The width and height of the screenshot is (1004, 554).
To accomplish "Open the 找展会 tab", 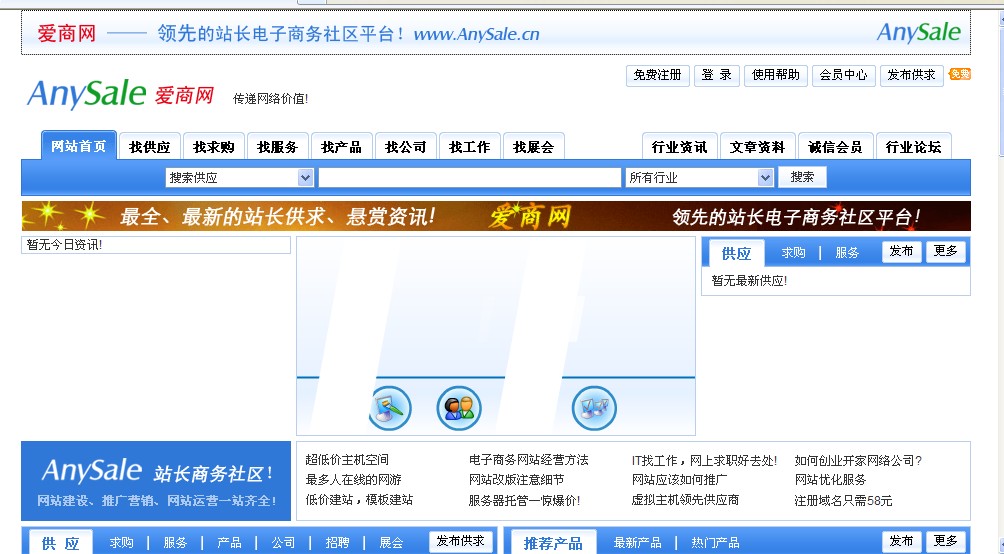I will point(533,147).
